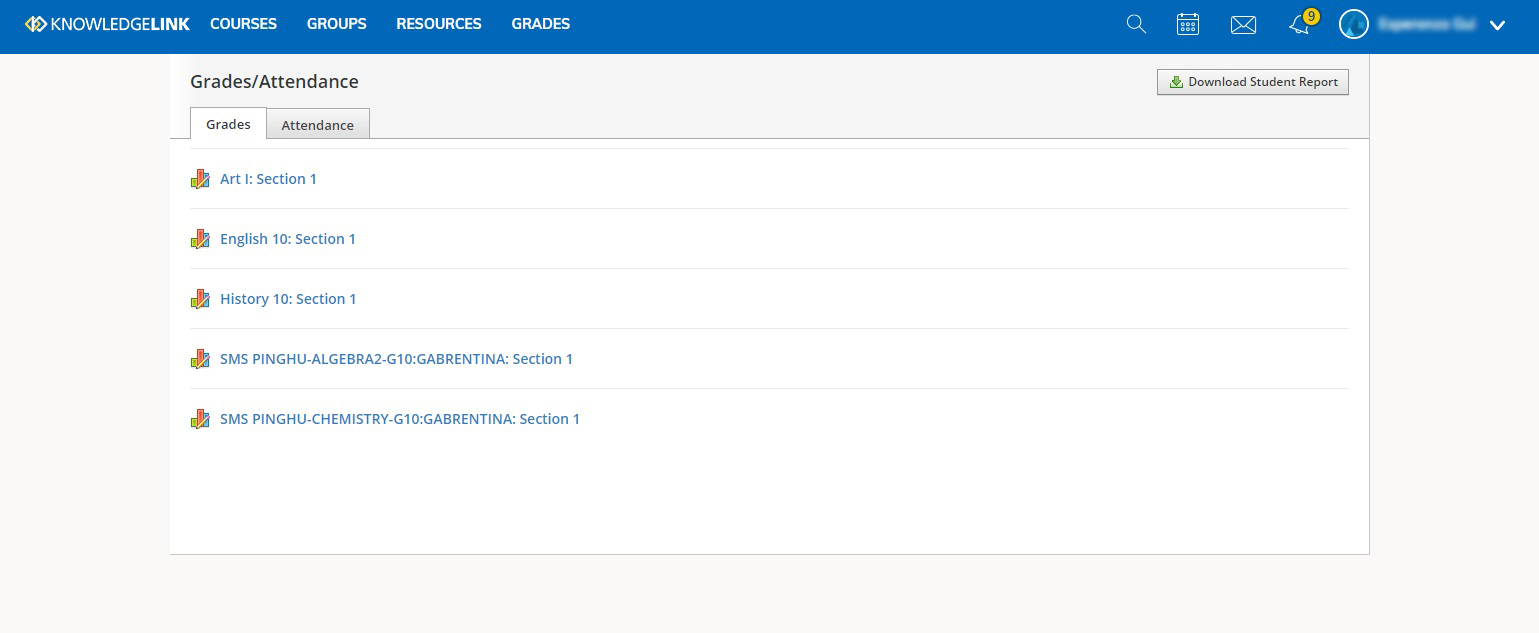The height and width of the screenshot is (633, 1539).
Task: Download Student Report
Action: tap(1253, 82)
